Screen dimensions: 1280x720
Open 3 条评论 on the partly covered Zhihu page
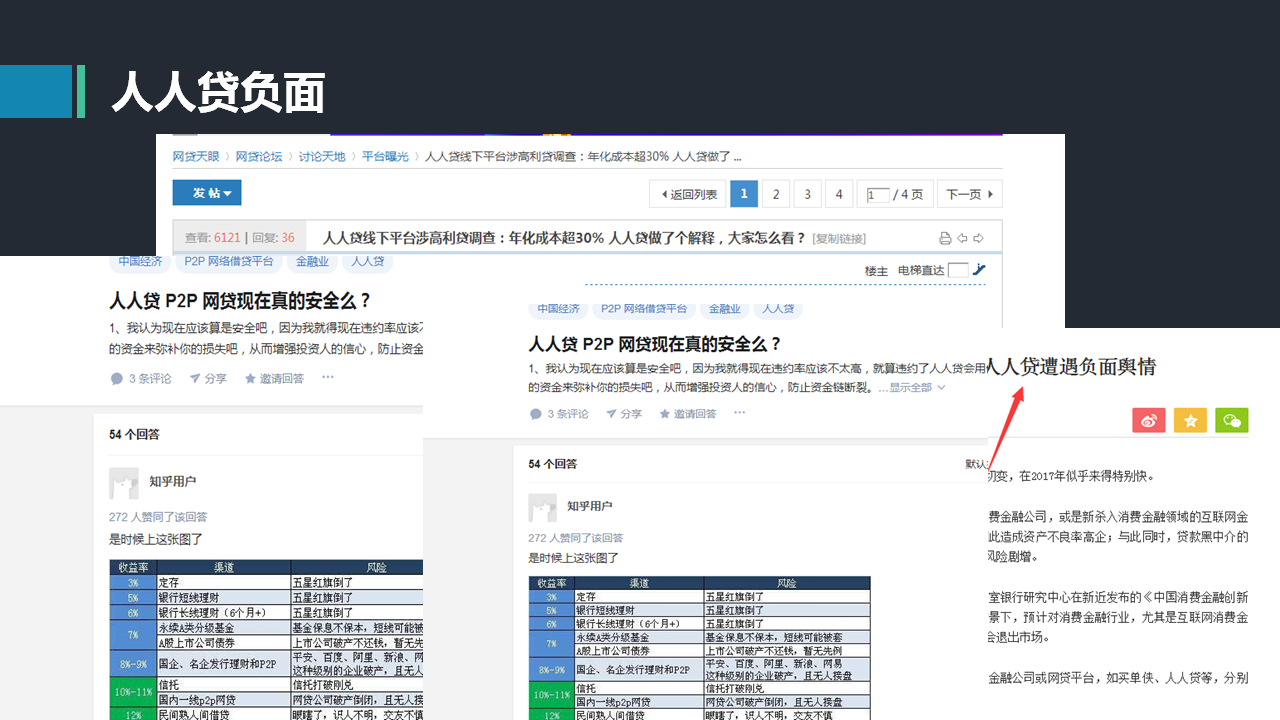[x=140, y=378]
